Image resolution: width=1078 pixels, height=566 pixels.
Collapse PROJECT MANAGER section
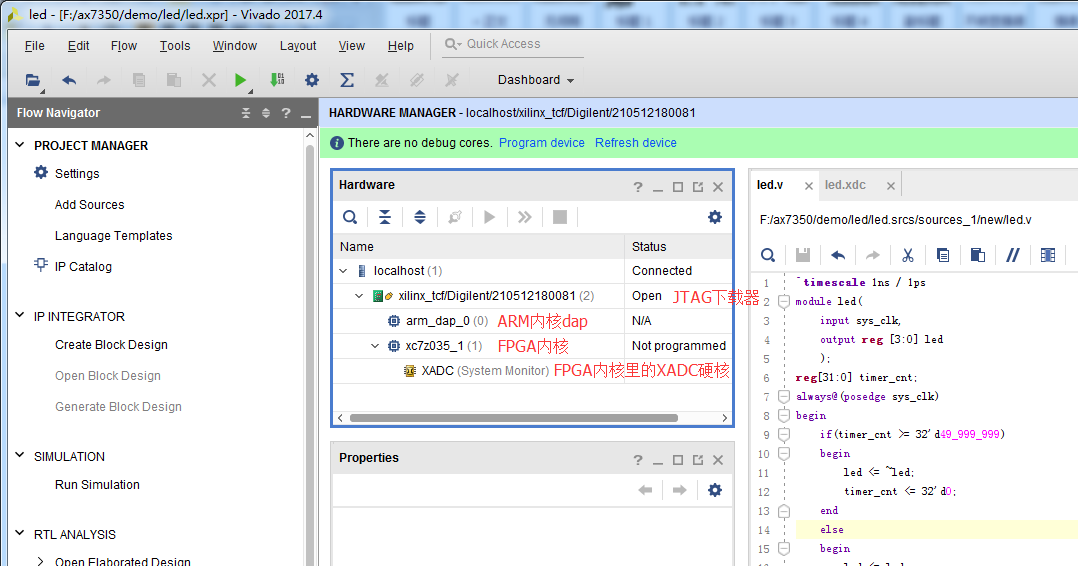point(19,145)
